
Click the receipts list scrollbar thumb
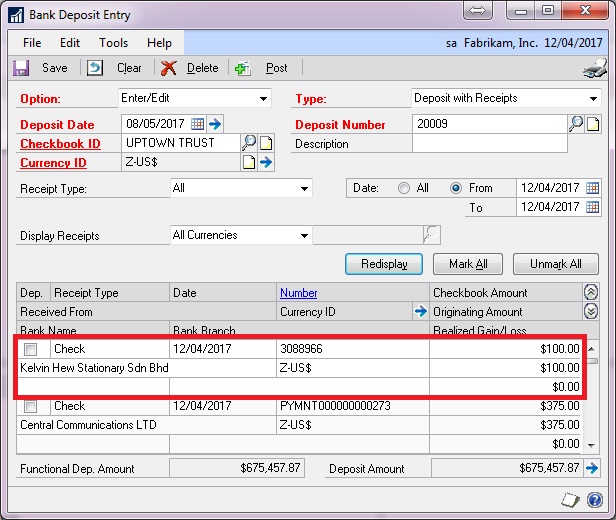click(x=592, y=361)
